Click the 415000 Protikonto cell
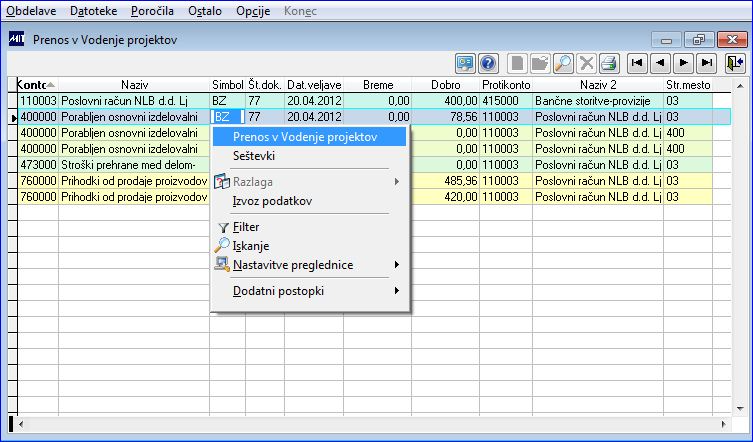753x442 pixels. 506,101
